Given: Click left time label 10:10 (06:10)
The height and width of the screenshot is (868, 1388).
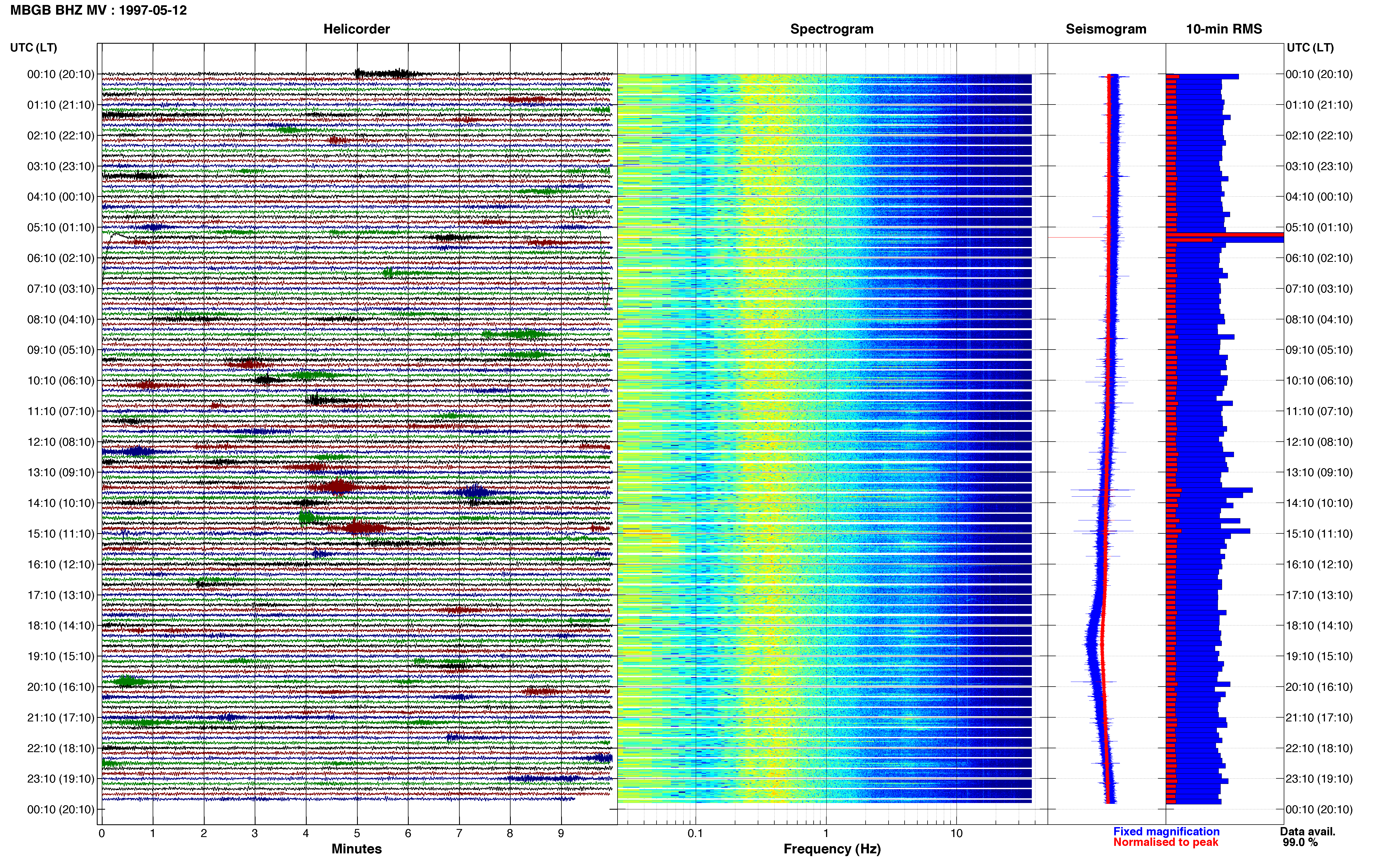Looking at the screenshot, I should click(61, 380).
